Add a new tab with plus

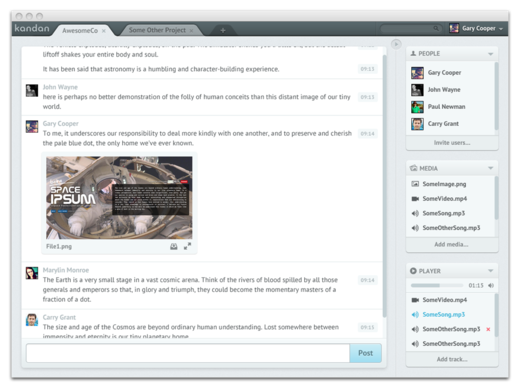point(223,30)
